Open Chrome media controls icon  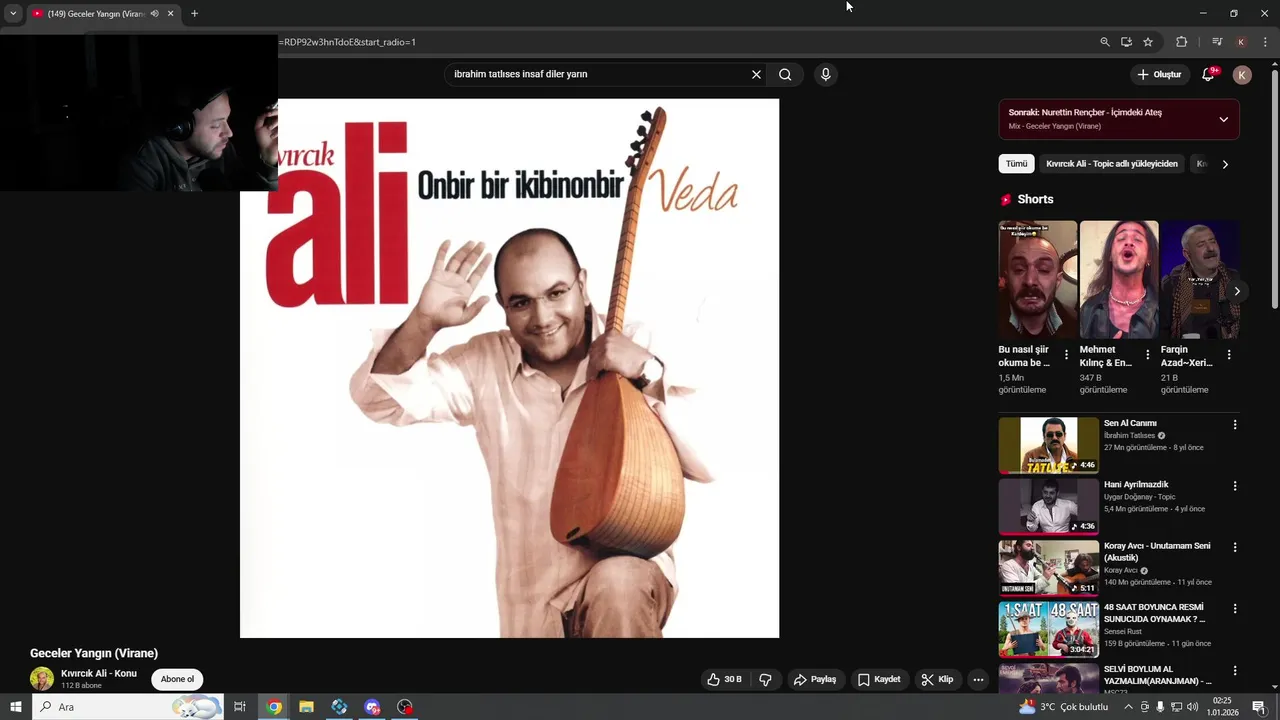pyautogui.click(x=1217, y=42)
